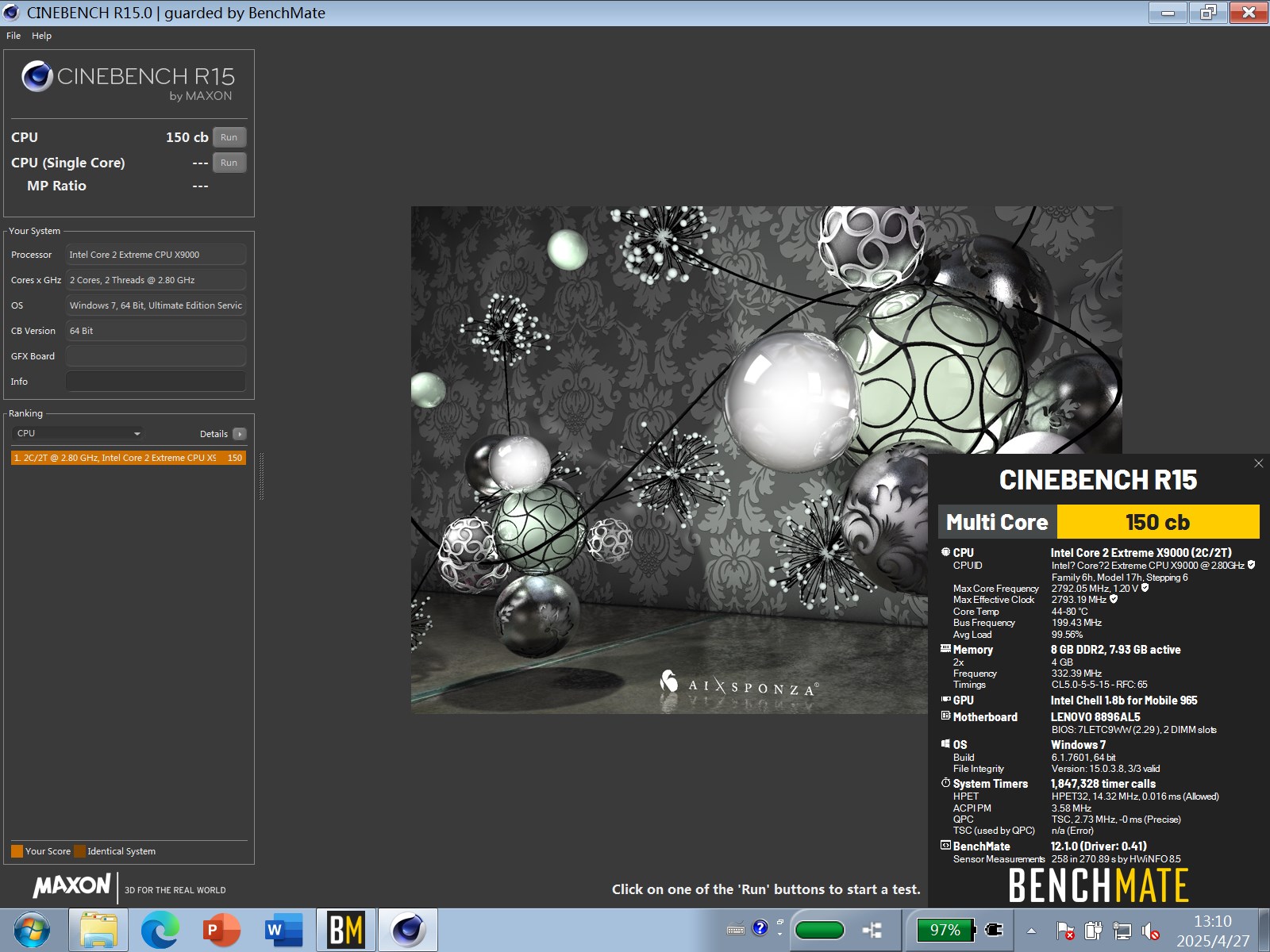Click the battery power tray icon
Screen dimensions: 1270x952
pos(1093,931)
